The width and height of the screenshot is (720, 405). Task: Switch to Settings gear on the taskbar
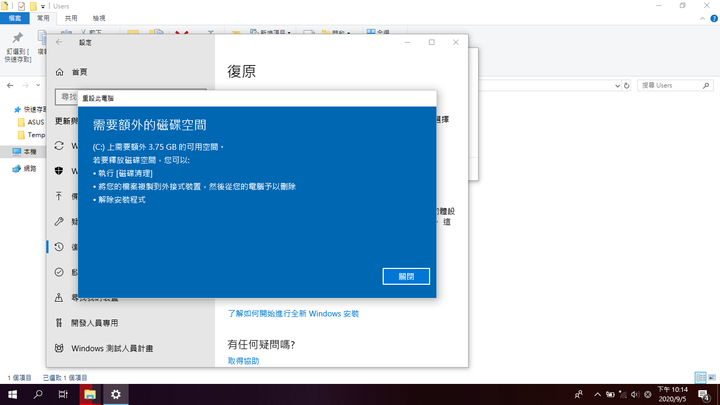coord(116,394)
